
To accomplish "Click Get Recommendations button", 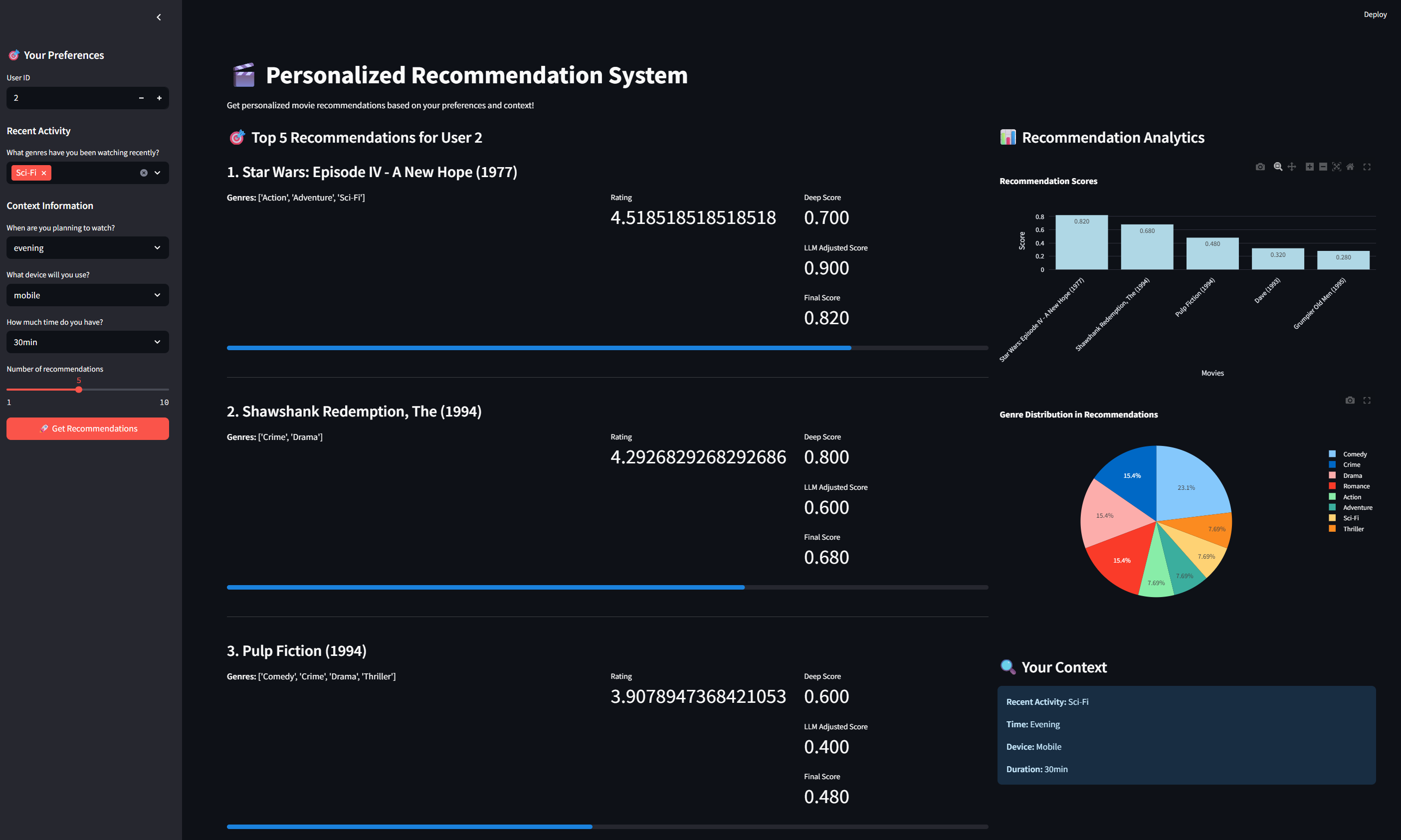I will point(88,428).
